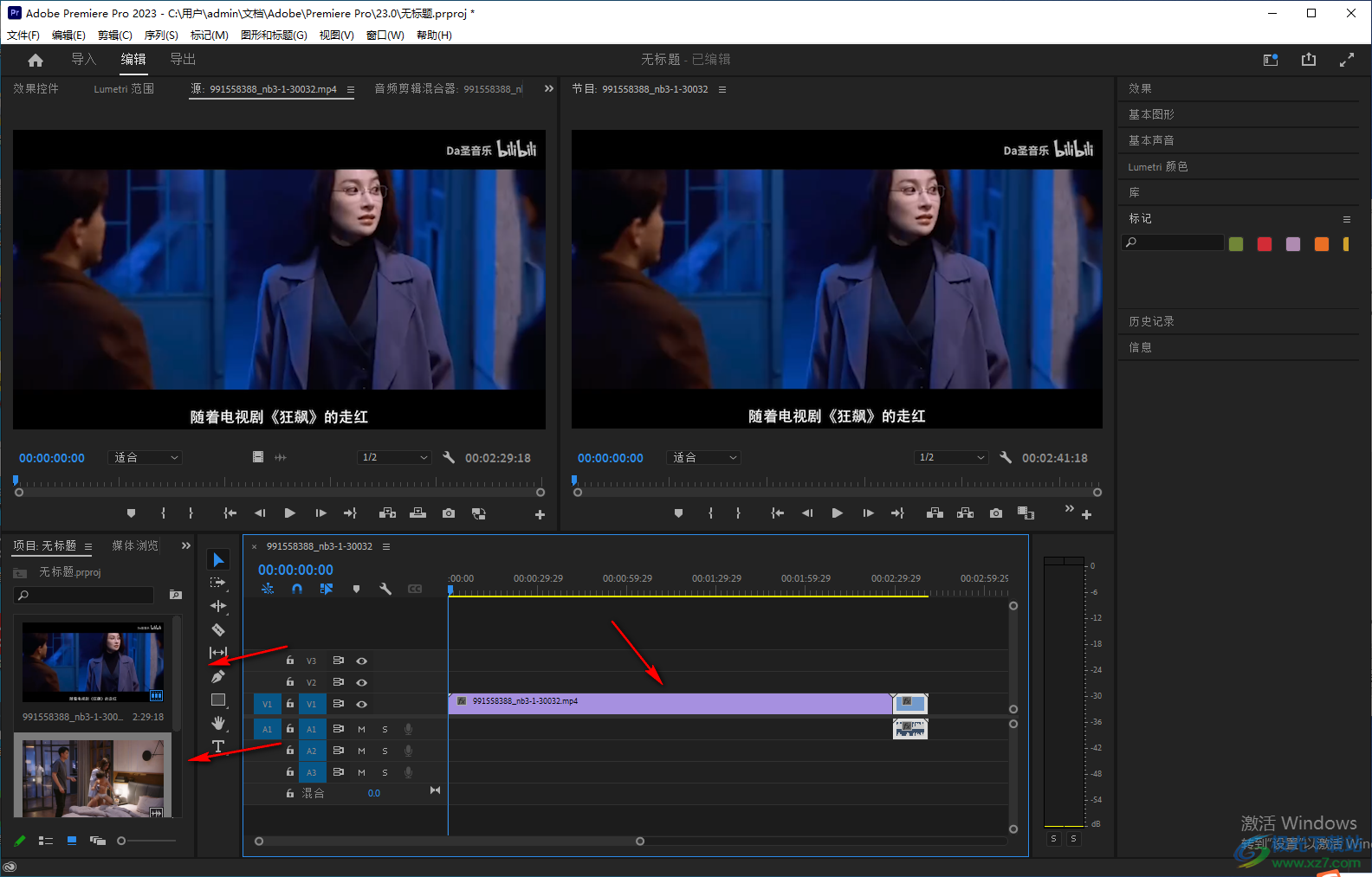
Task: Open Source monitor playback resolution 1/2 dropdown
Action: (x=394, y=457)
